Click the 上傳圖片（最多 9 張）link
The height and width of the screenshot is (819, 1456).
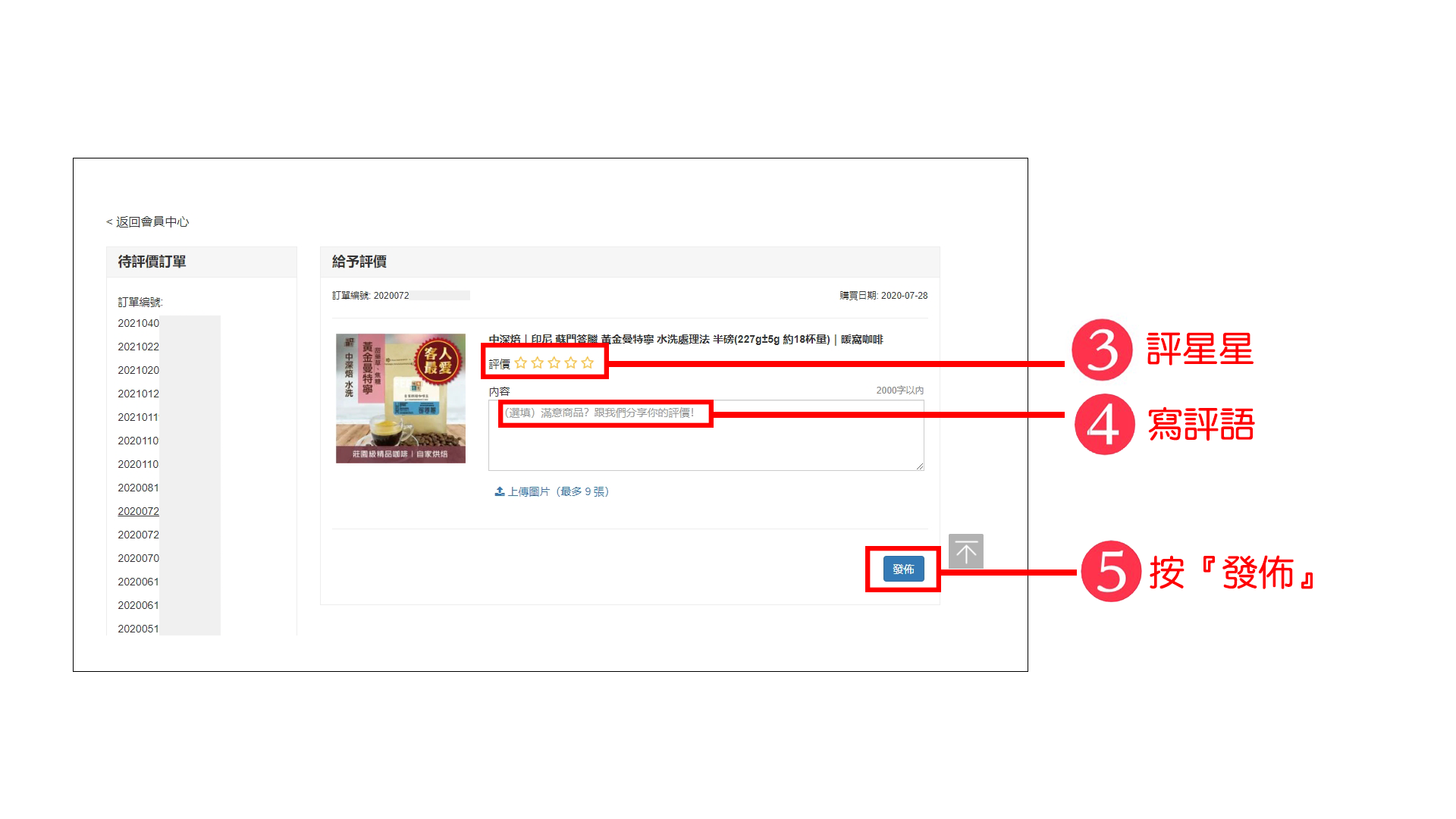point(552,491)
